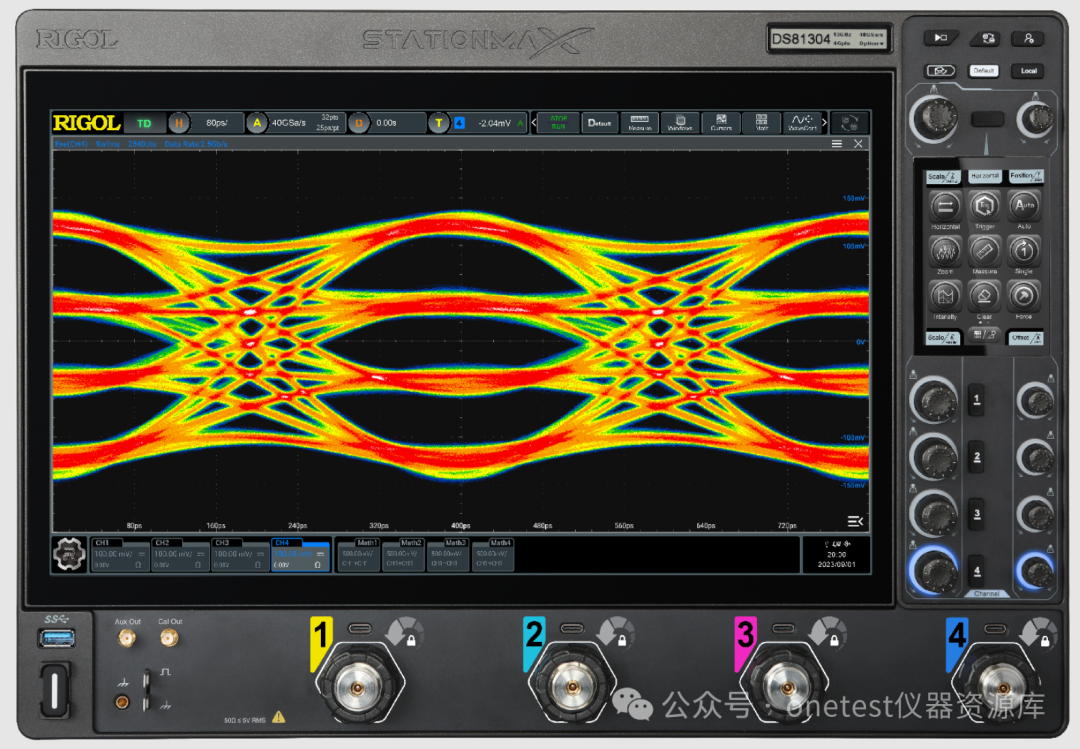Push the button left of hardware Default
The image size is (1080, 749).
940,70
